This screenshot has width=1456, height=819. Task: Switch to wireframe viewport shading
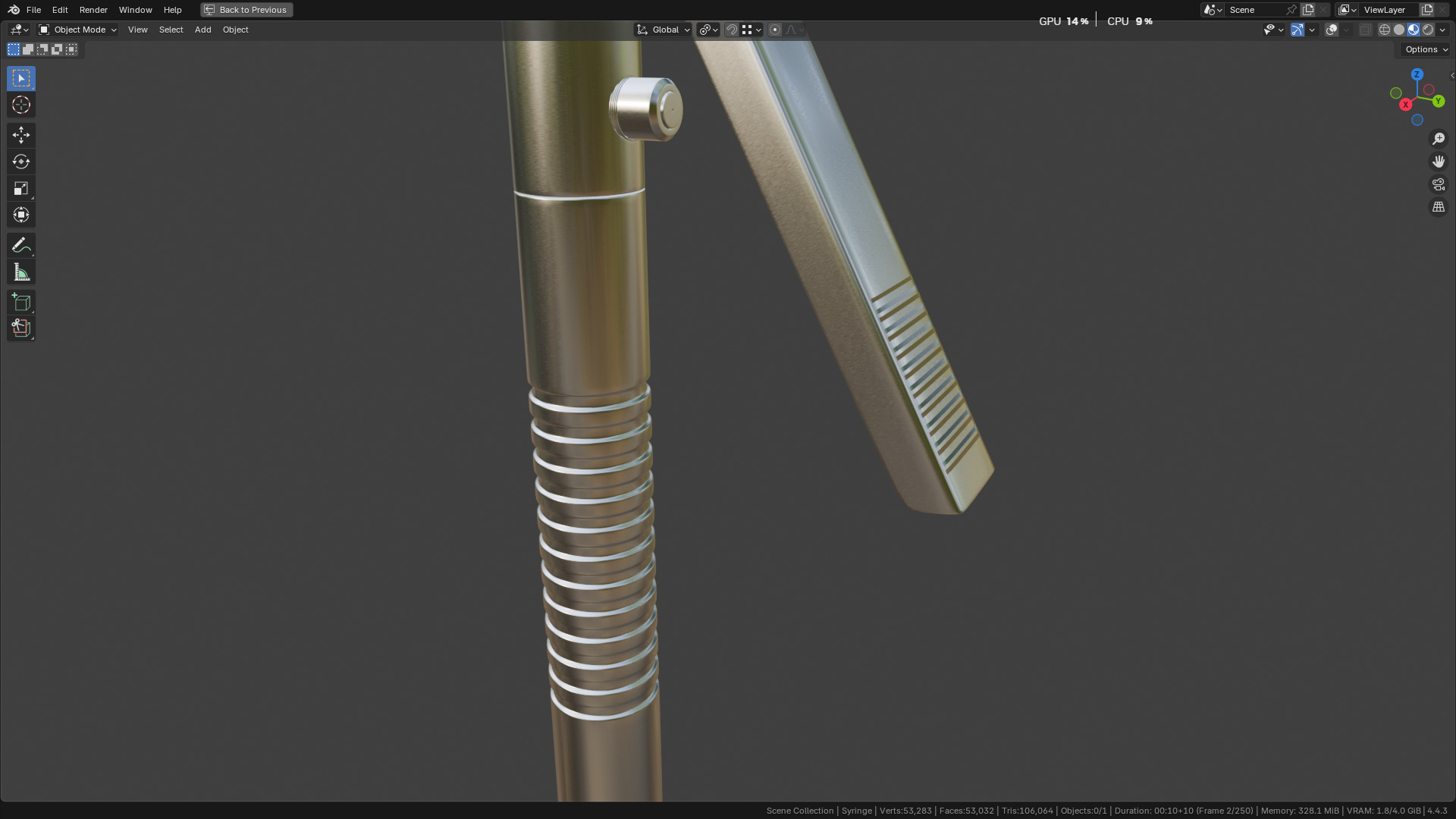coord(1385,30)
